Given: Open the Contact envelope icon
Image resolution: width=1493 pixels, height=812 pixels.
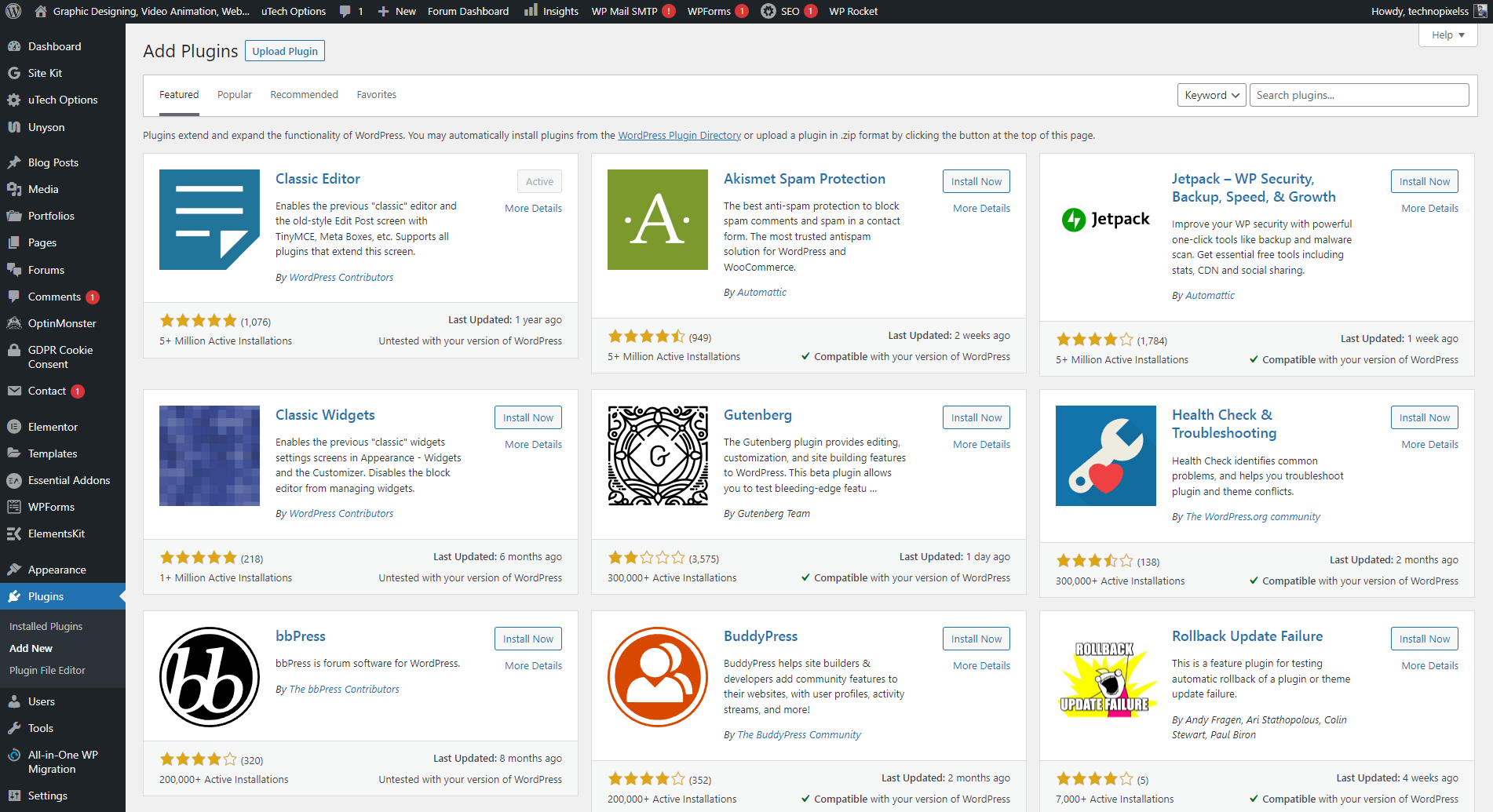Looking at the screenshot, I should [14, 391].
